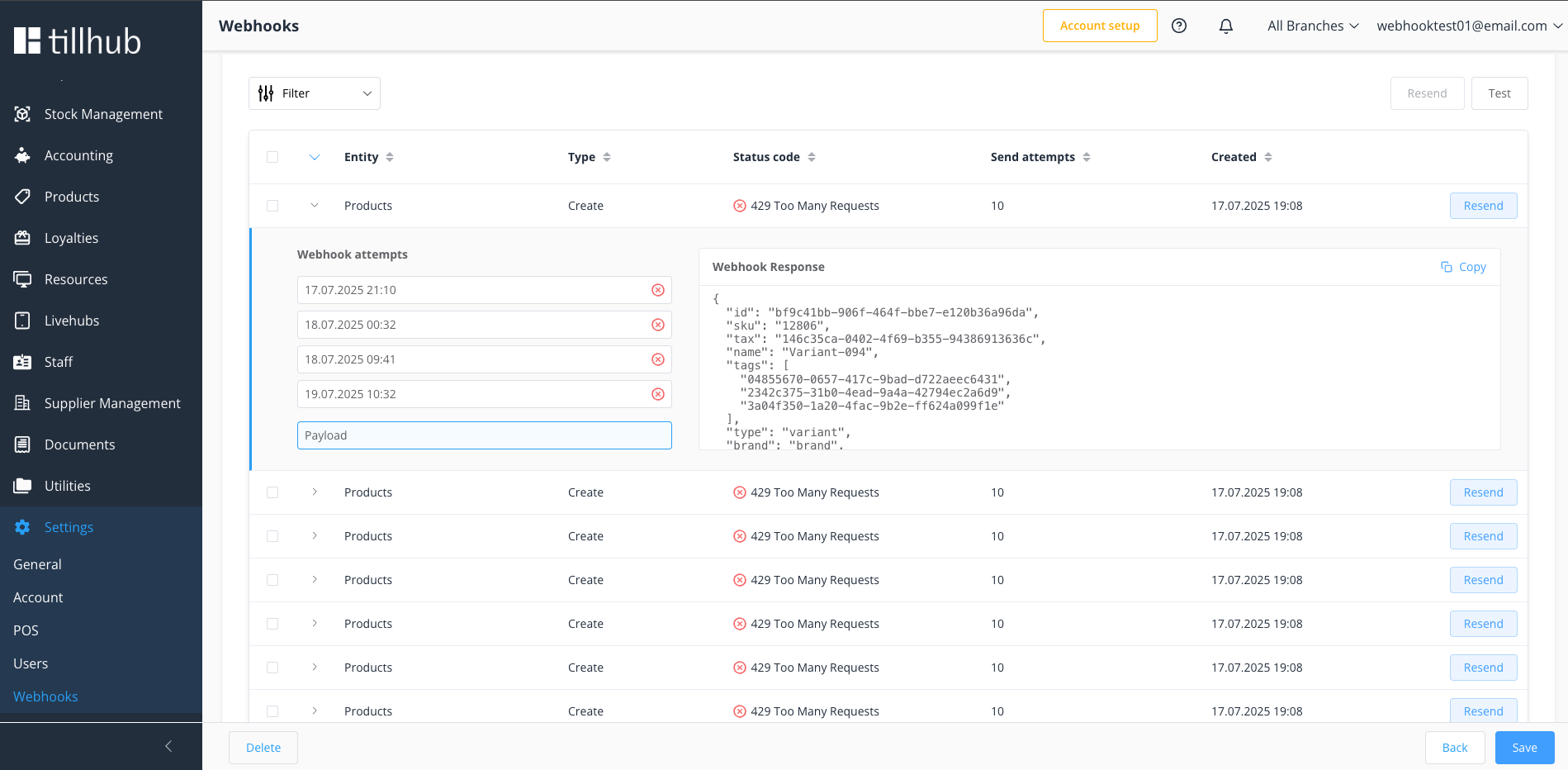This screenshot has width=1568, height=770.
Task: Click the Staff badge icon
Action: coord(23,362)
